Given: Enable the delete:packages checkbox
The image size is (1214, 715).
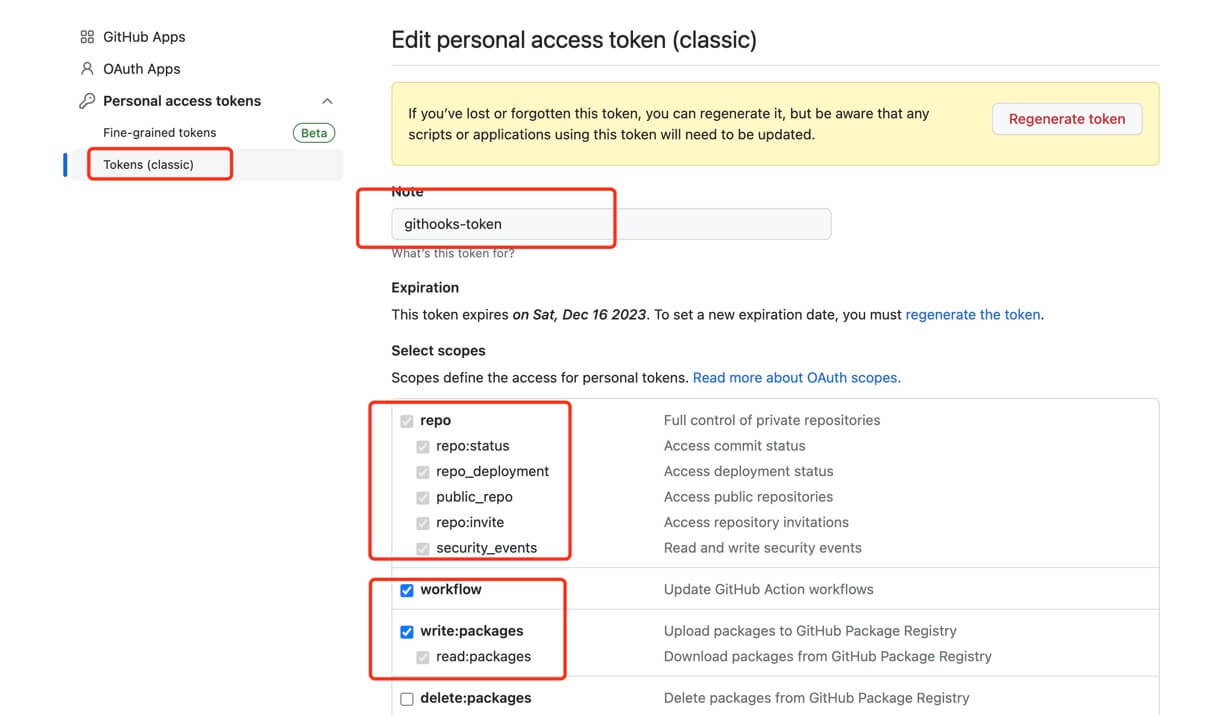Looking at the screenshot, I should point(407,699).
